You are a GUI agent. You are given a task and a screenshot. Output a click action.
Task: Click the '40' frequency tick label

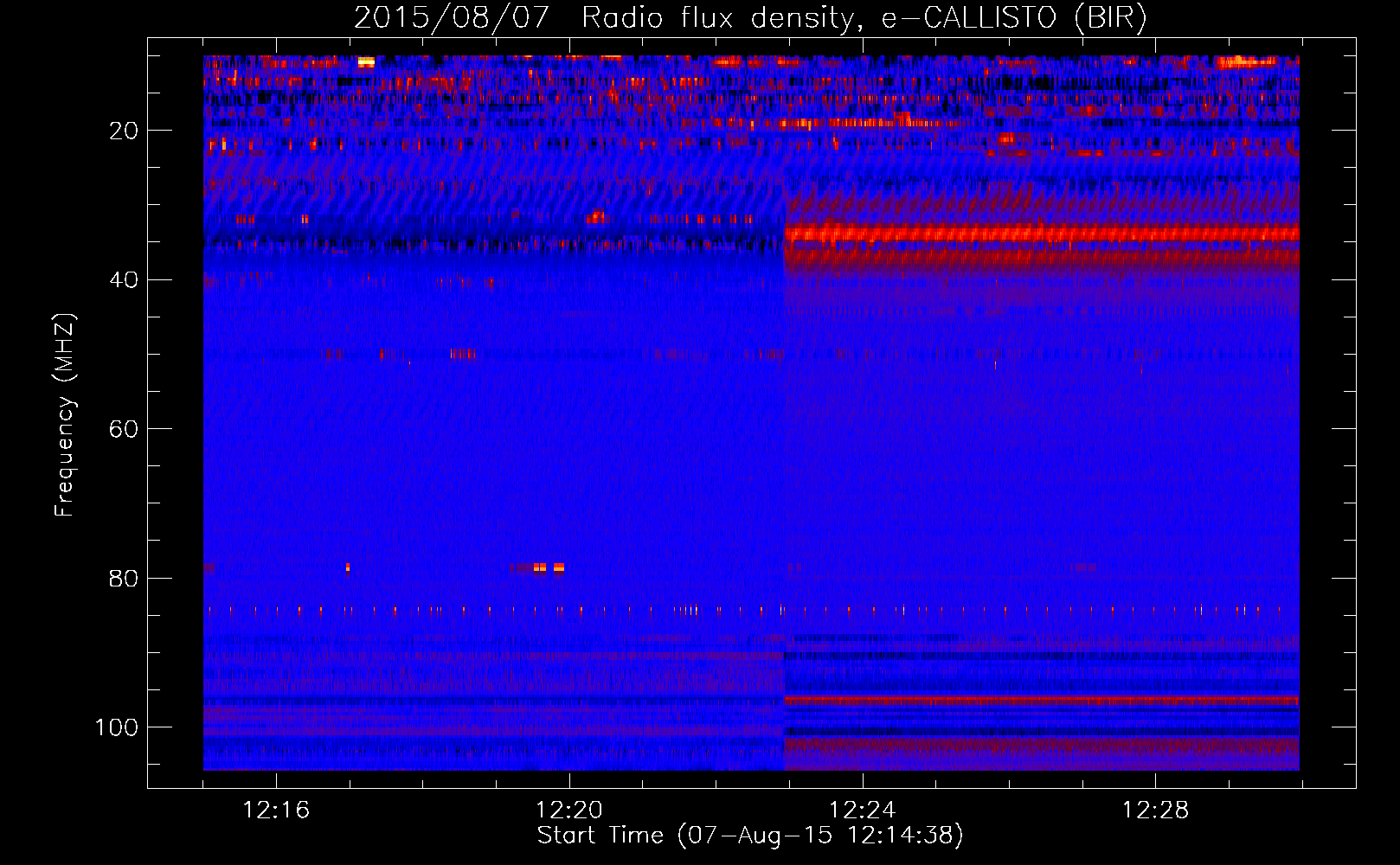124,280
